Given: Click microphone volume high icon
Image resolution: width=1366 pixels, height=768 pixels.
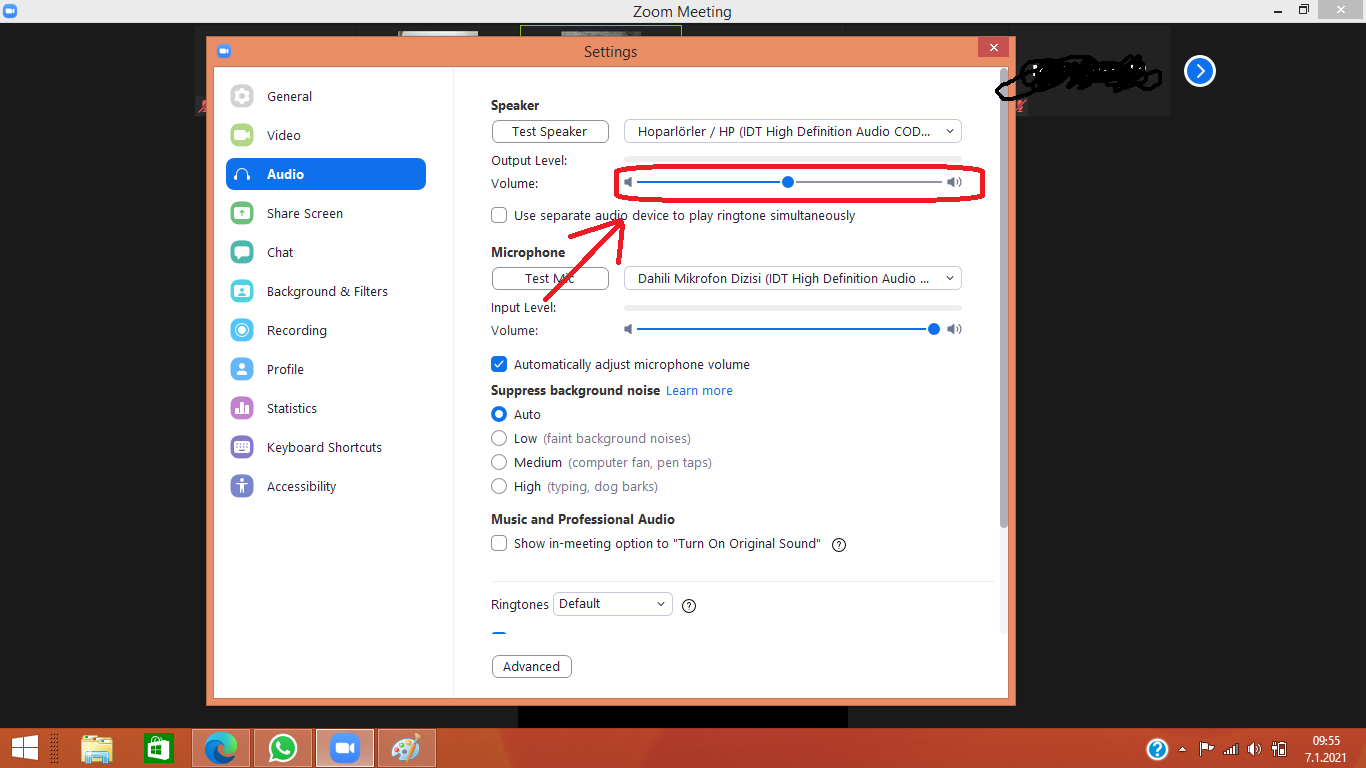Looking at the screenshot, I should pos(955,329).
